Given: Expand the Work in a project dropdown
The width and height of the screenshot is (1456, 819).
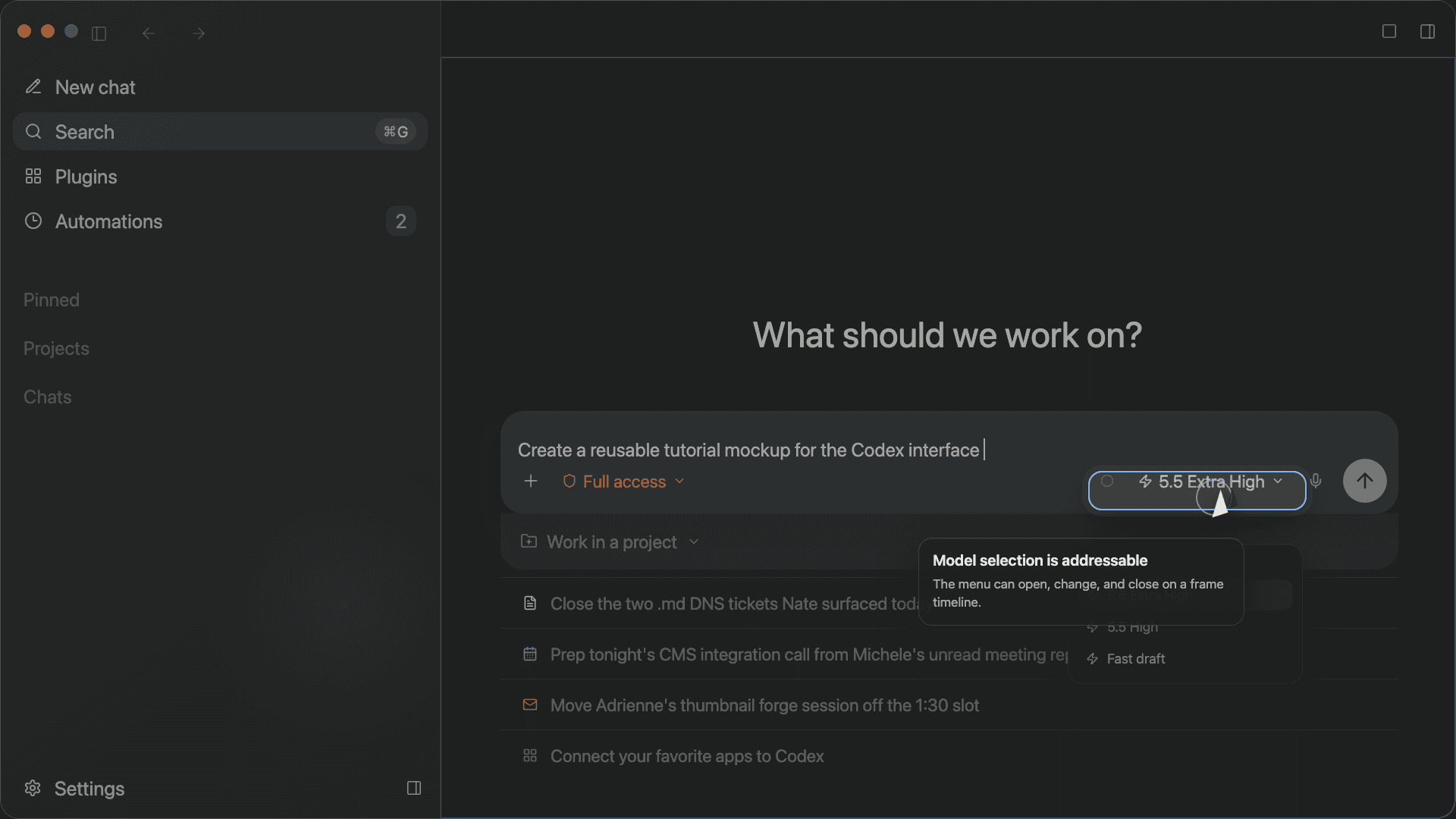Looking at the screenshot, I should (x=610, y=541).
